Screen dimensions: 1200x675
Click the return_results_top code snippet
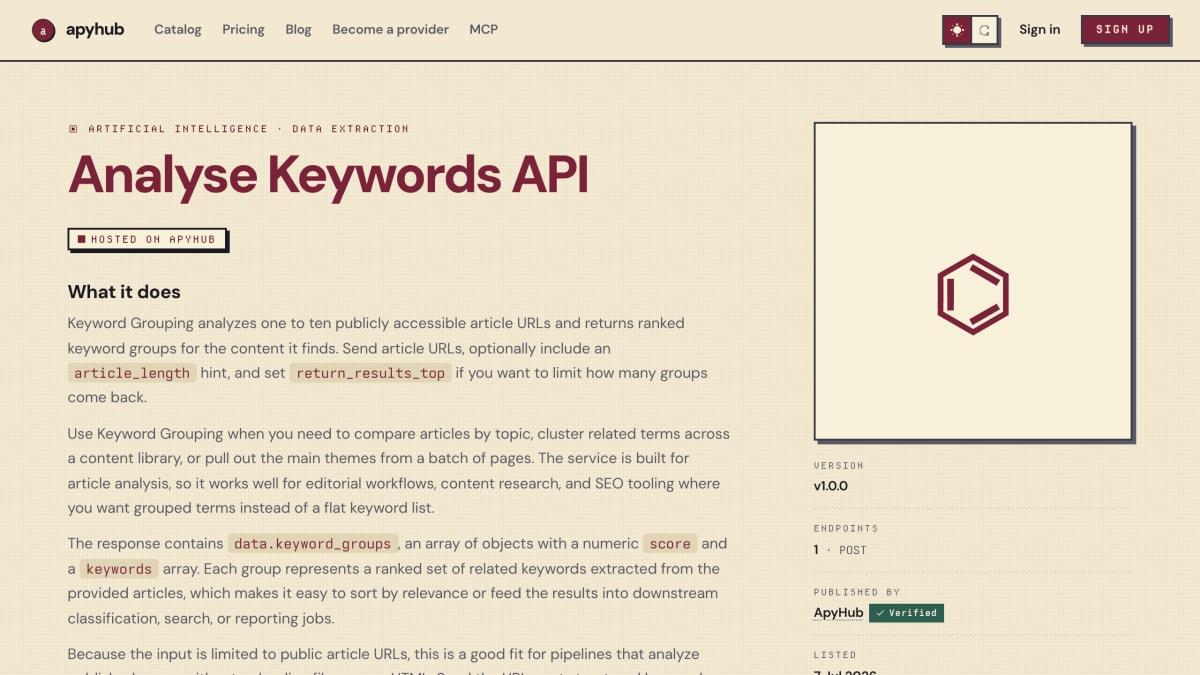pos(370,373)
